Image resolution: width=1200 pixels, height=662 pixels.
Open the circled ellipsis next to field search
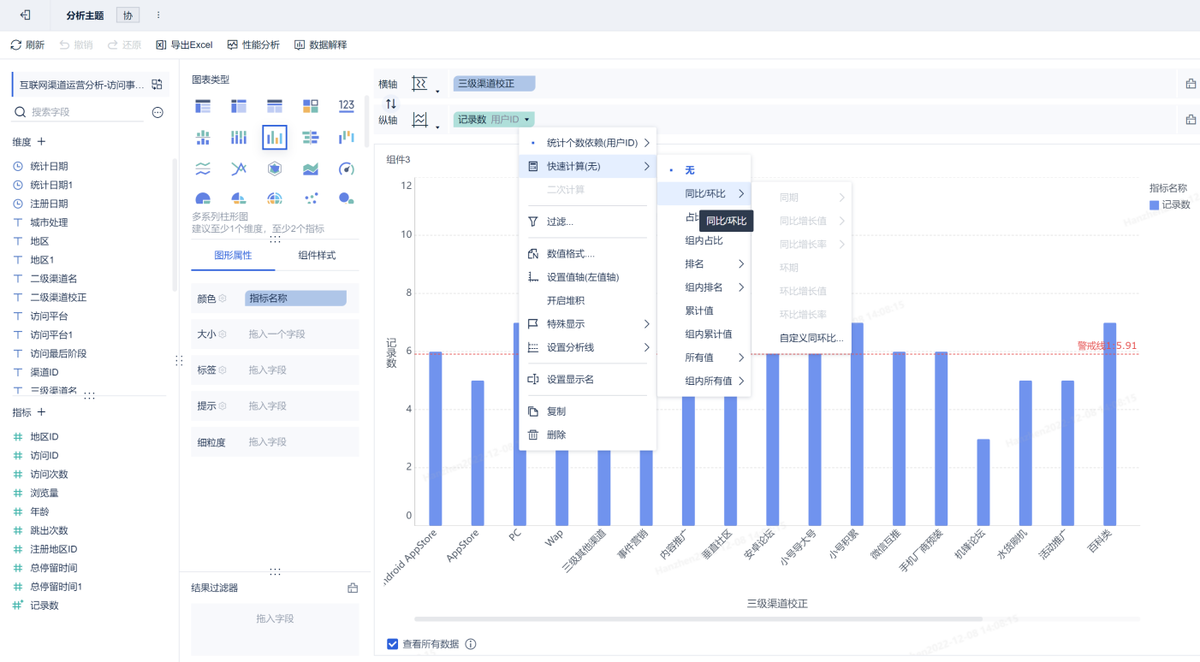point(157,113)
